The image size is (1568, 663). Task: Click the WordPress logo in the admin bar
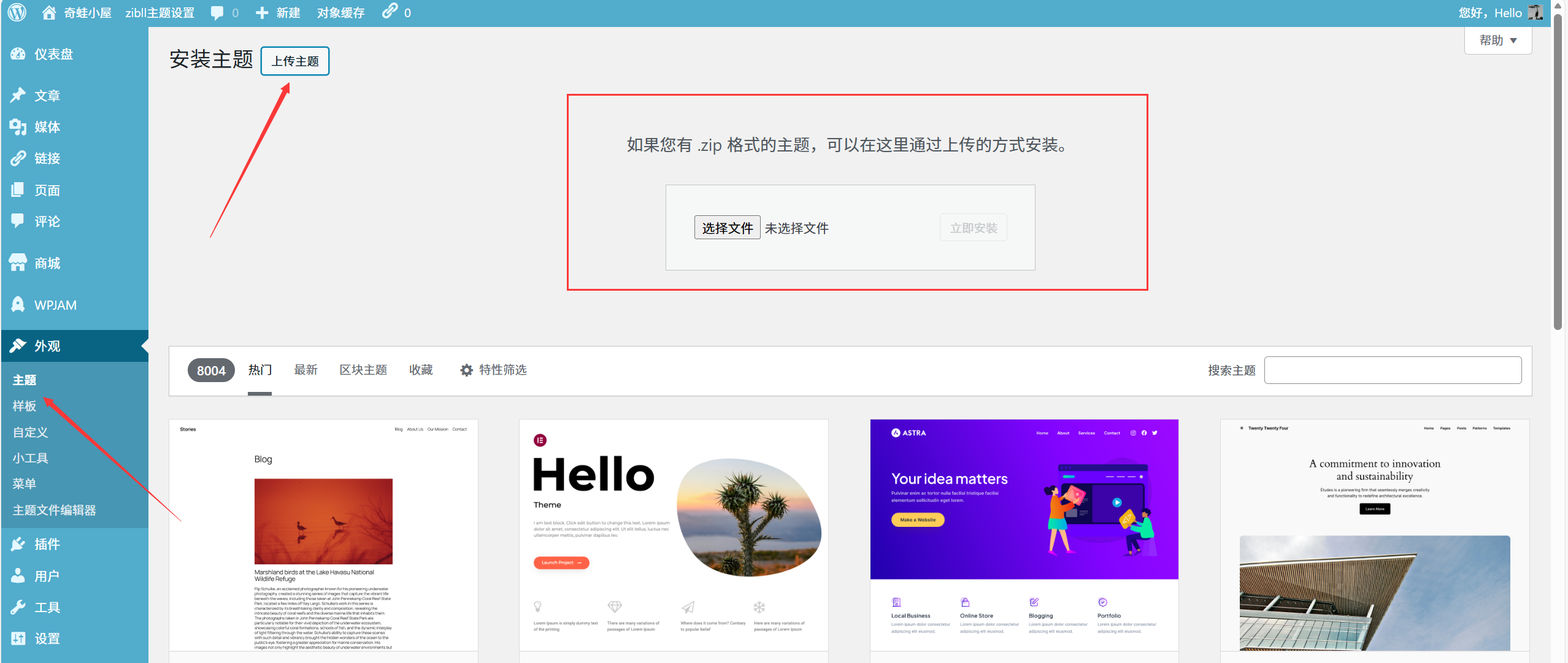(16, 12)
